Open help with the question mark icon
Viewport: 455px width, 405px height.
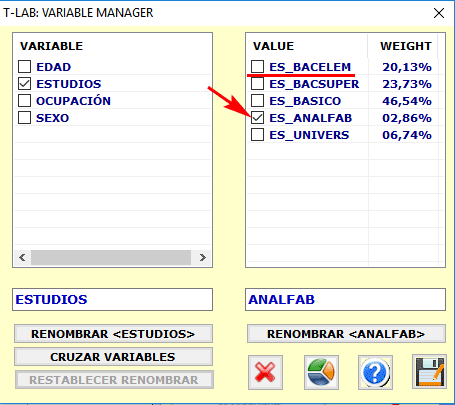click(375, 372)
